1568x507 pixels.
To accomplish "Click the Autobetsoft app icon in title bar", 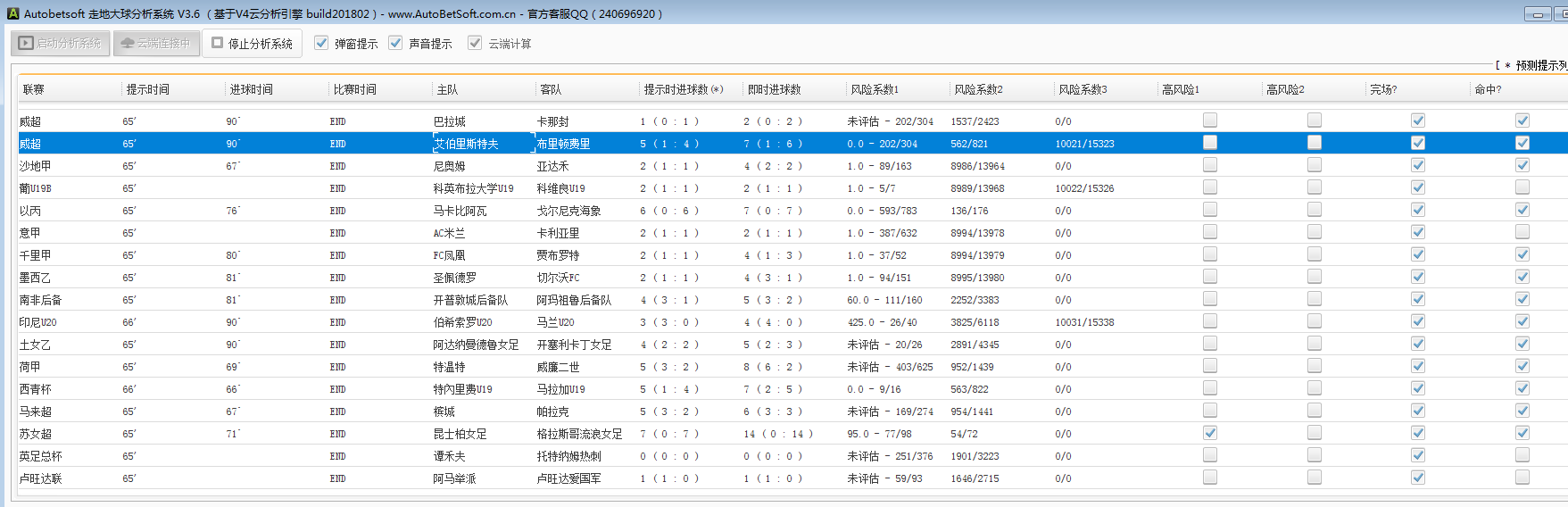I will (x=12, y=13).
